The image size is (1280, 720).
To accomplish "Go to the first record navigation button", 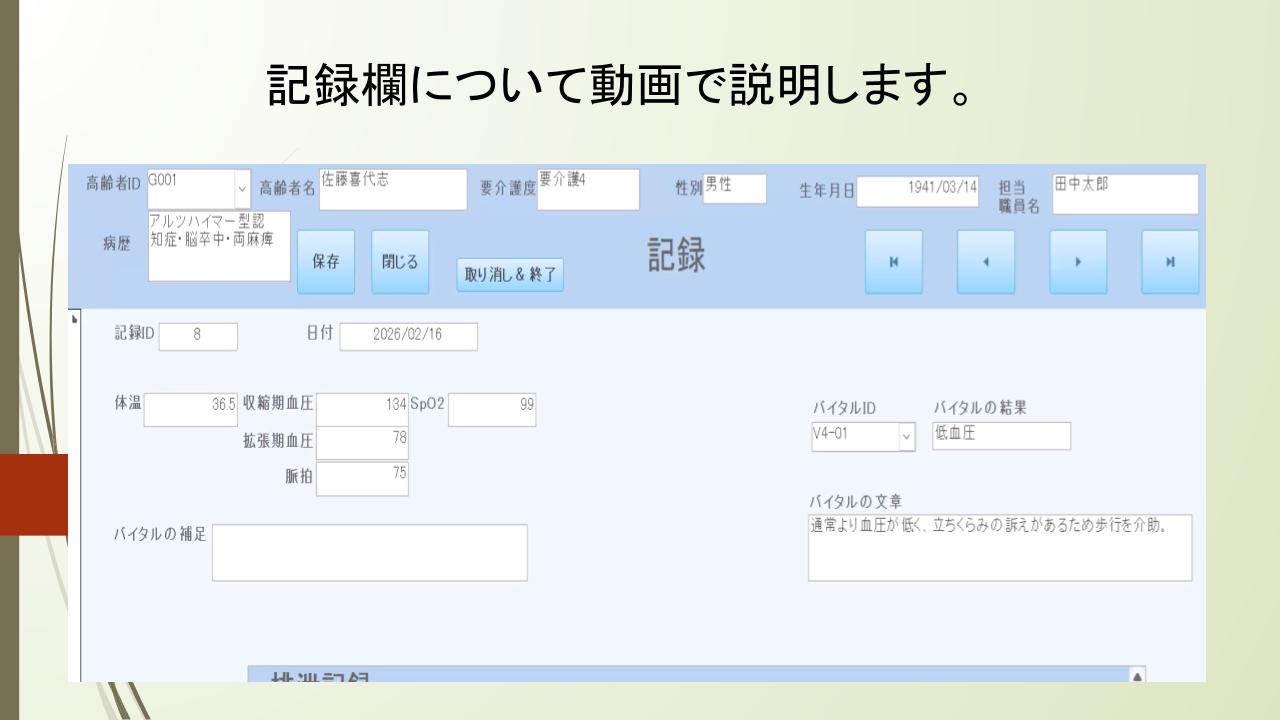I will pos(894,262).
